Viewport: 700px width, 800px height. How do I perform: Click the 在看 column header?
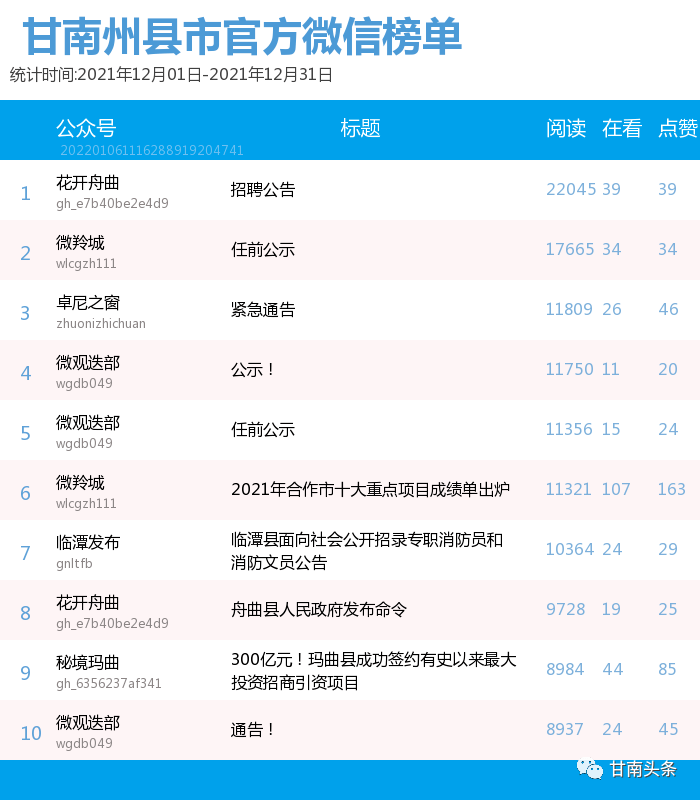pos(622,128)
